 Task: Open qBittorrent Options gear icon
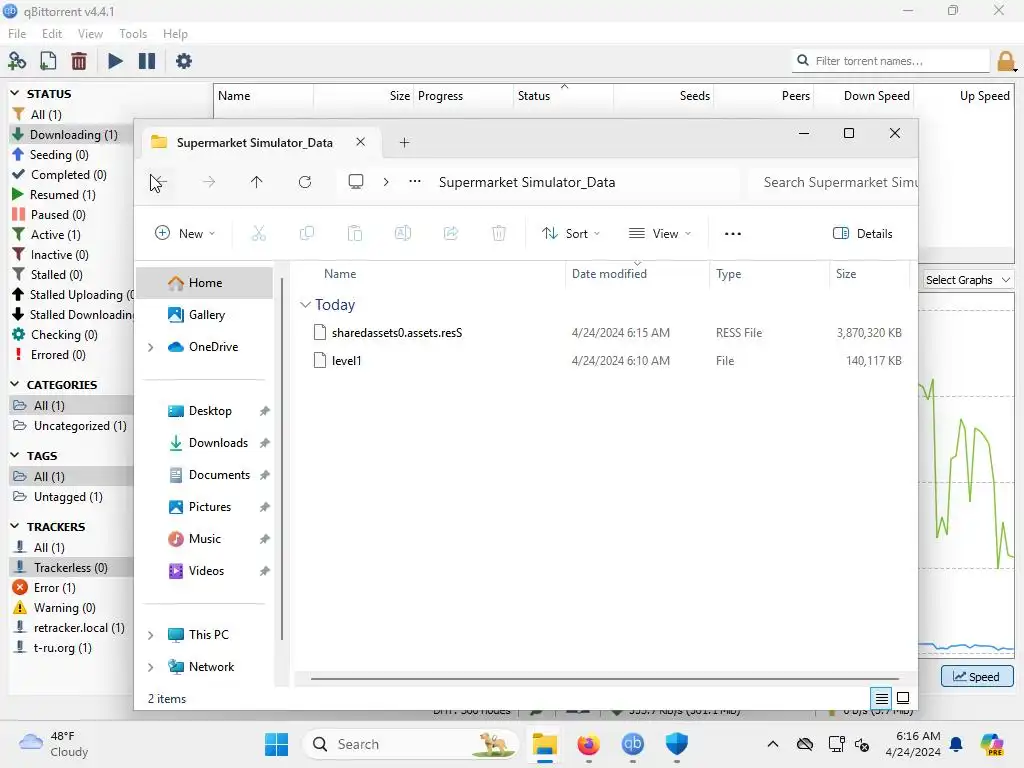click(184, 61)
